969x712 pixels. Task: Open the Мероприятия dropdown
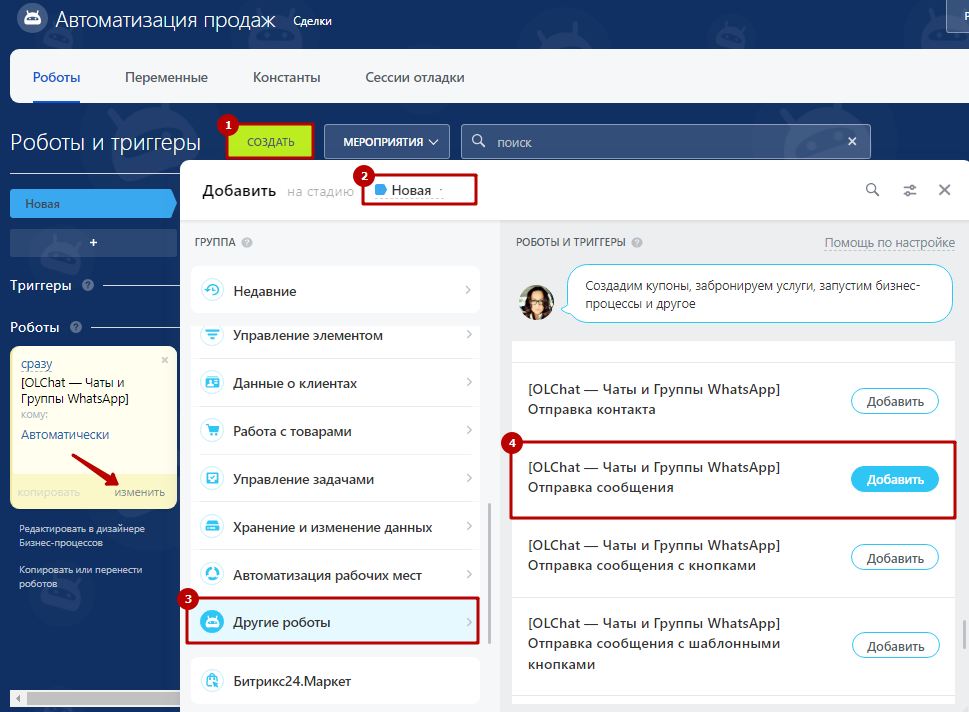(x=386, y=142)
